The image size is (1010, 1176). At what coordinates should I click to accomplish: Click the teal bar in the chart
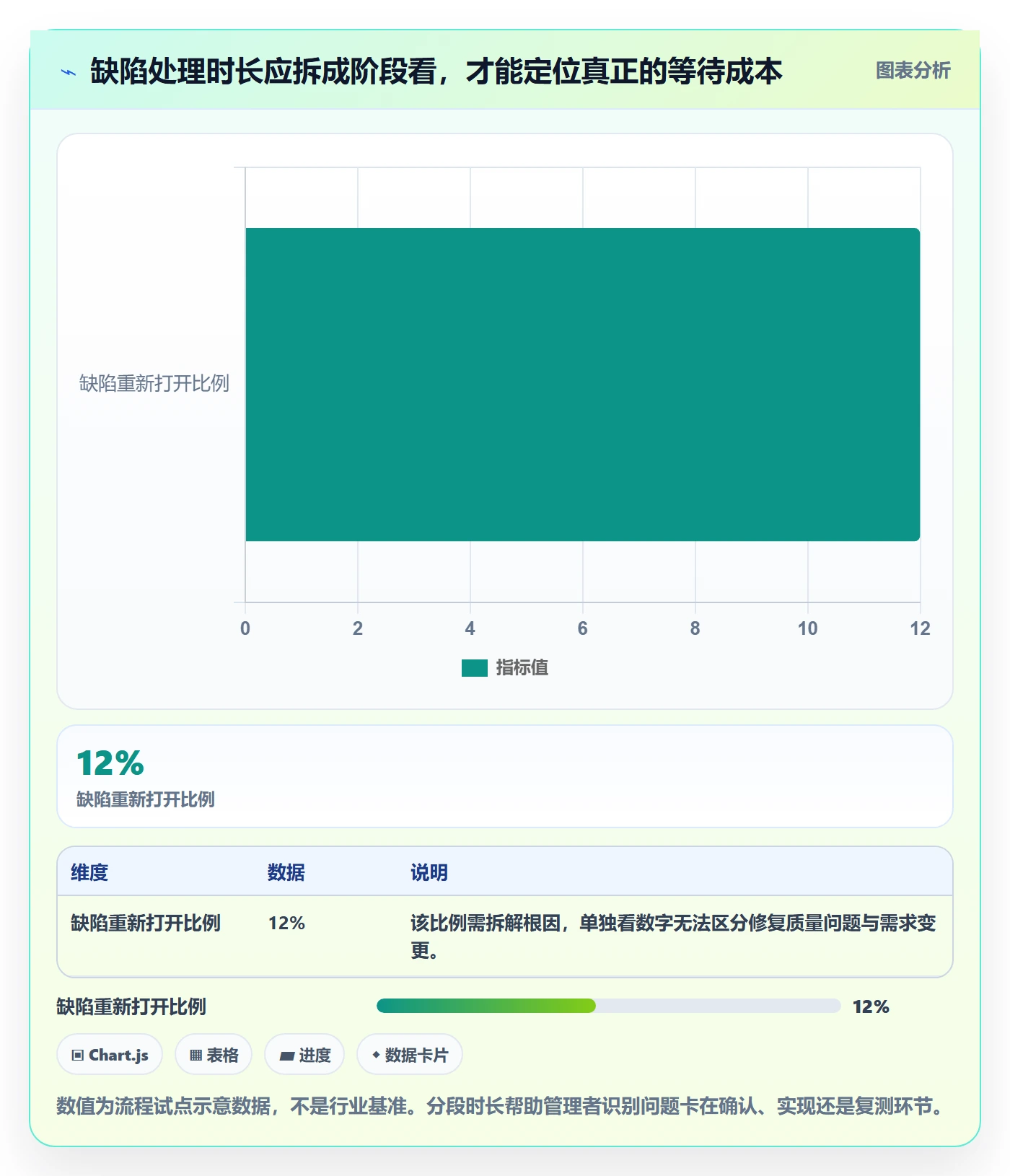582,385
